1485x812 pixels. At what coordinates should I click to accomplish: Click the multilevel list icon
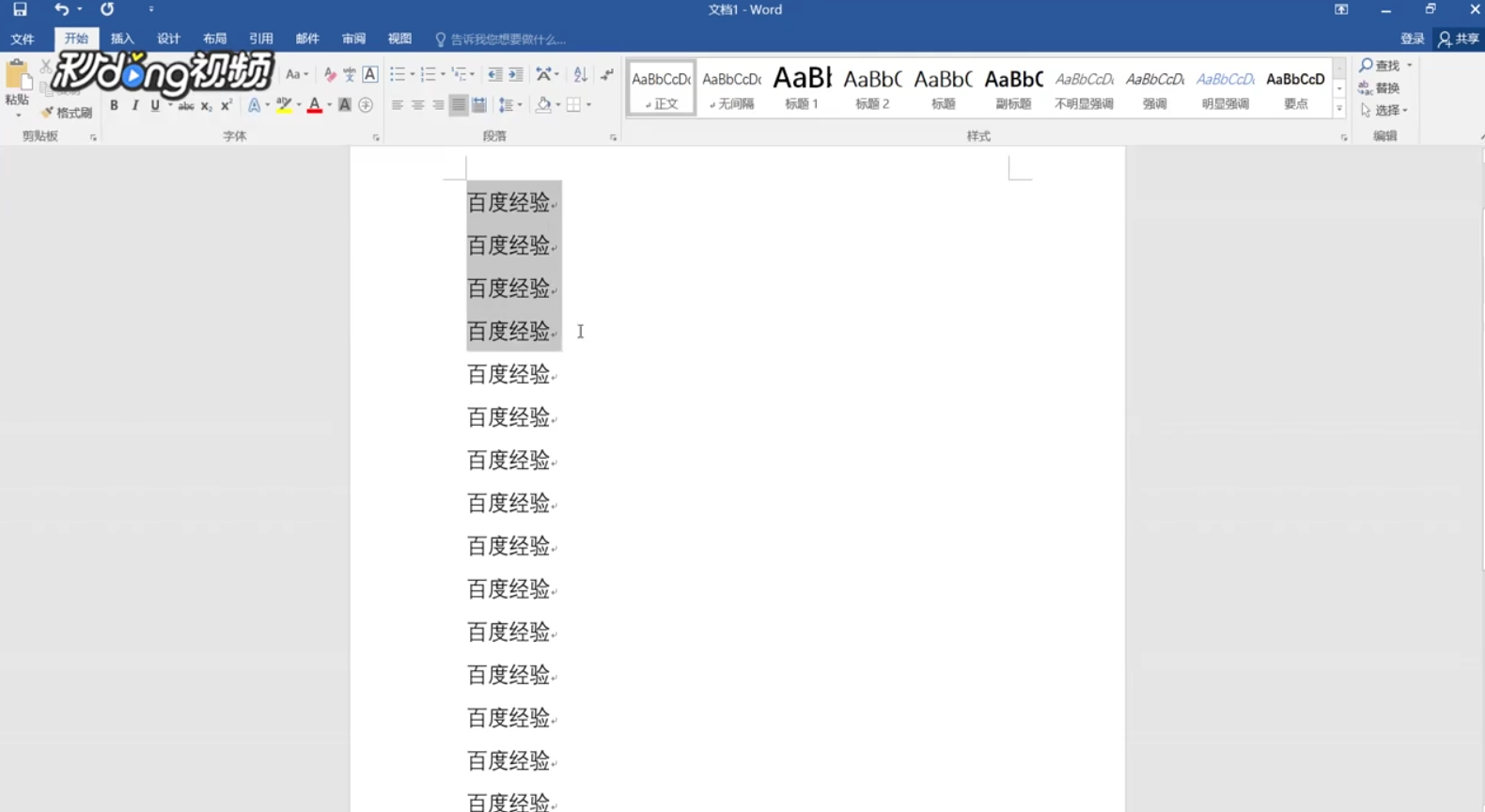[459, 75]
